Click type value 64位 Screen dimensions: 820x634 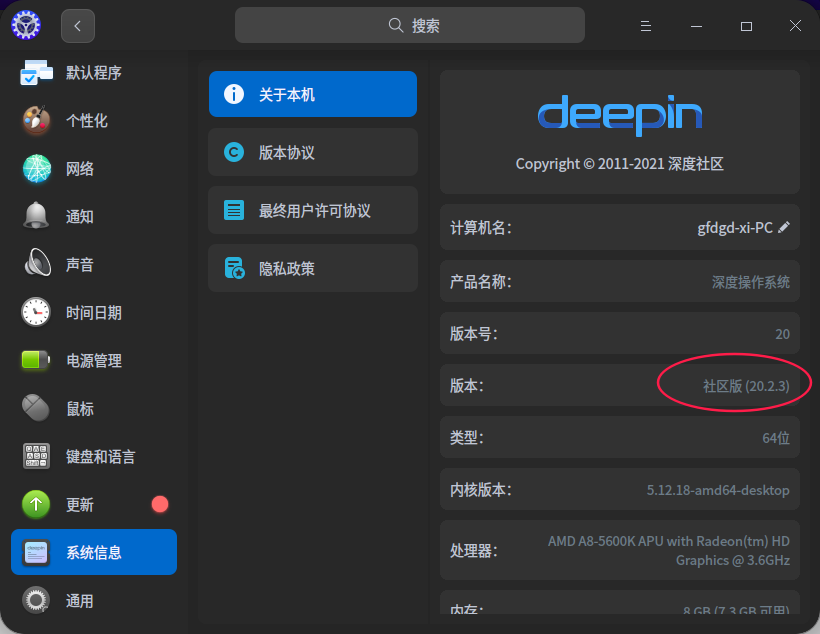coord(776,438)
